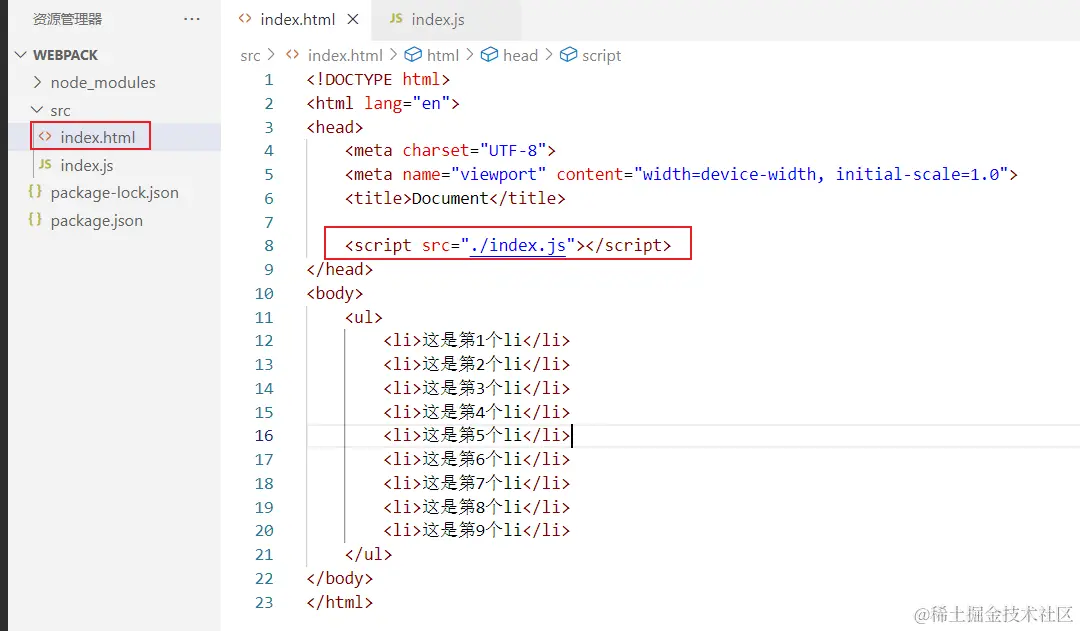Click the HTML file icon beside index.html in tree
The height and width of the screenshot is (631, 1080).
(x=45, y=136)
